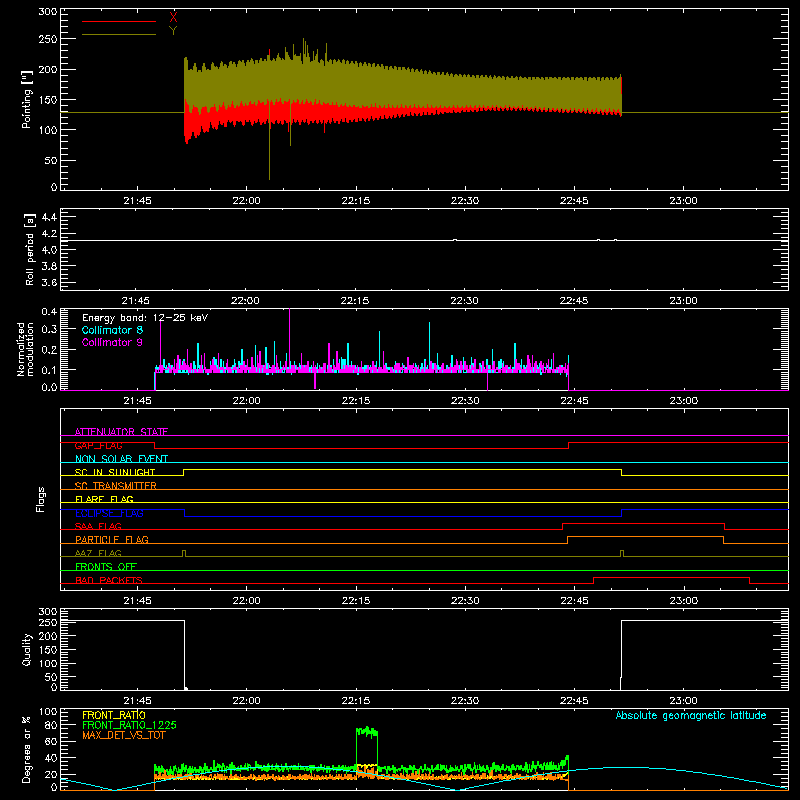The image size is (800, 800).
Task: Click 22:00 label under the Quality plot
Action: point(246,701)
